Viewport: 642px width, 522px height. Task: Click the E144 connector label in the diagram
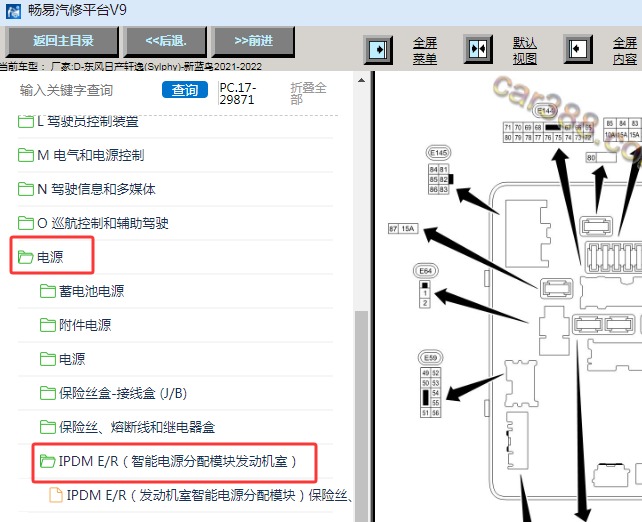pos(545,111)
